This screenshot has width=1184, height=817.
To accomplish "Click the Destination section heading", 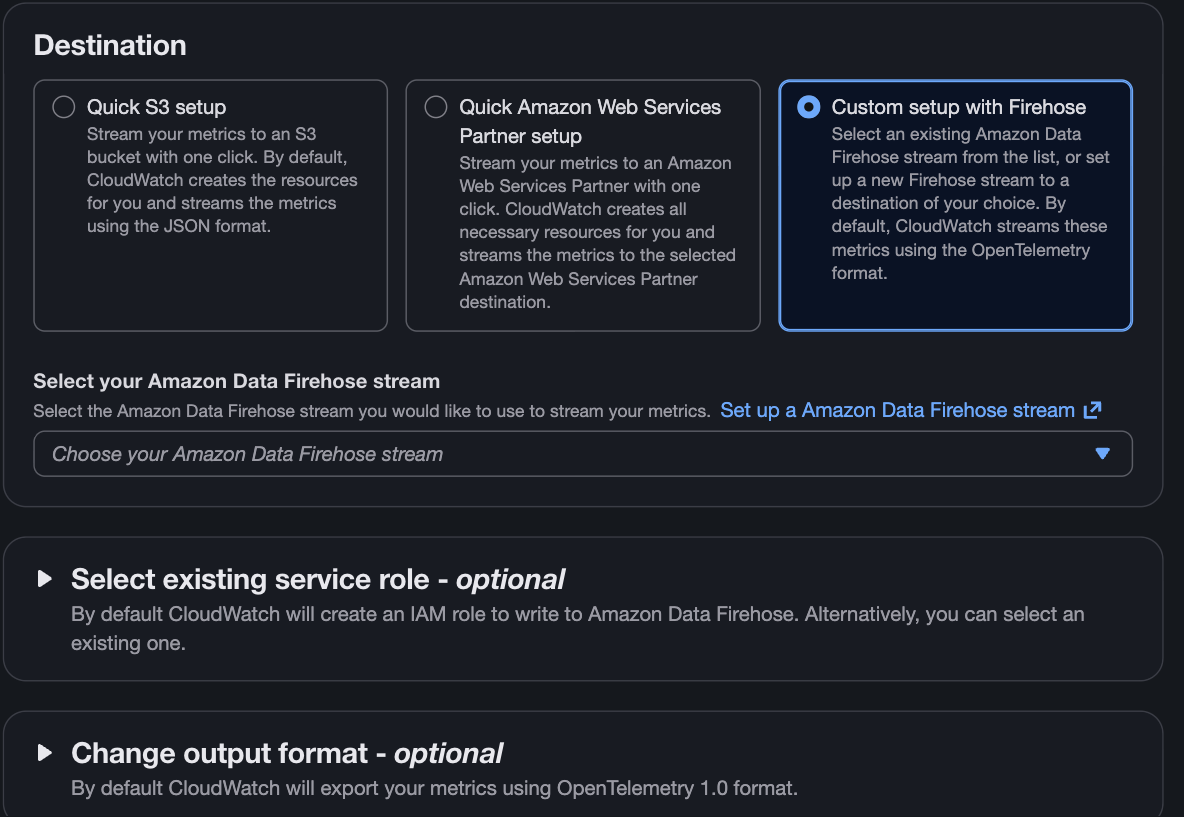I will (110, 45).
